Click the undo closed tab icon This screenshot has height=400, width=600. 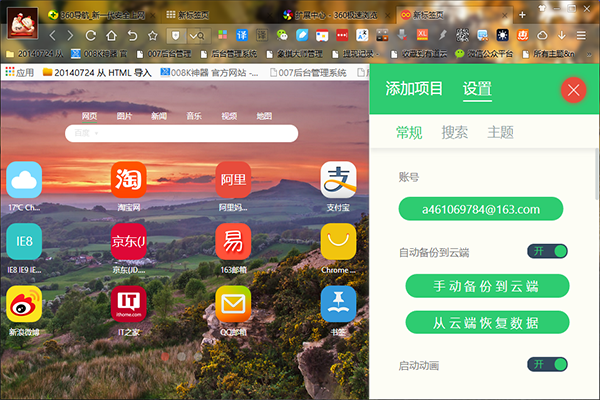point(132,36)
